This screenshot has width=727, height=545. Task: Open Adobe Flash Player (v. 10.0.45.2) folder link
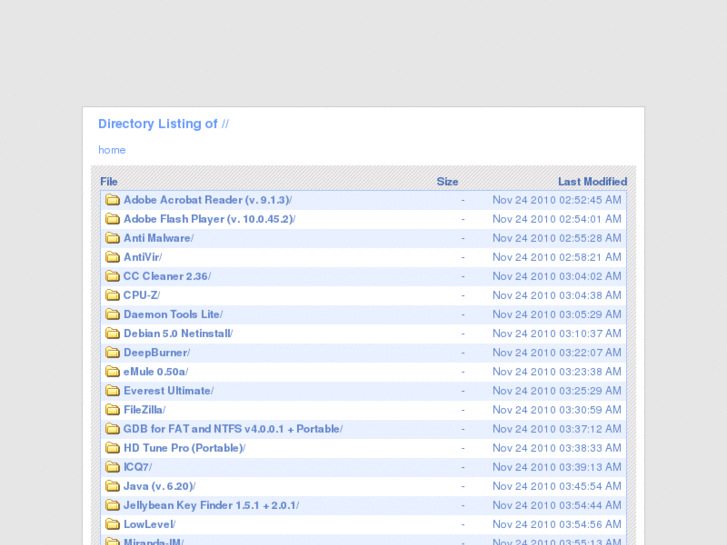210,219
